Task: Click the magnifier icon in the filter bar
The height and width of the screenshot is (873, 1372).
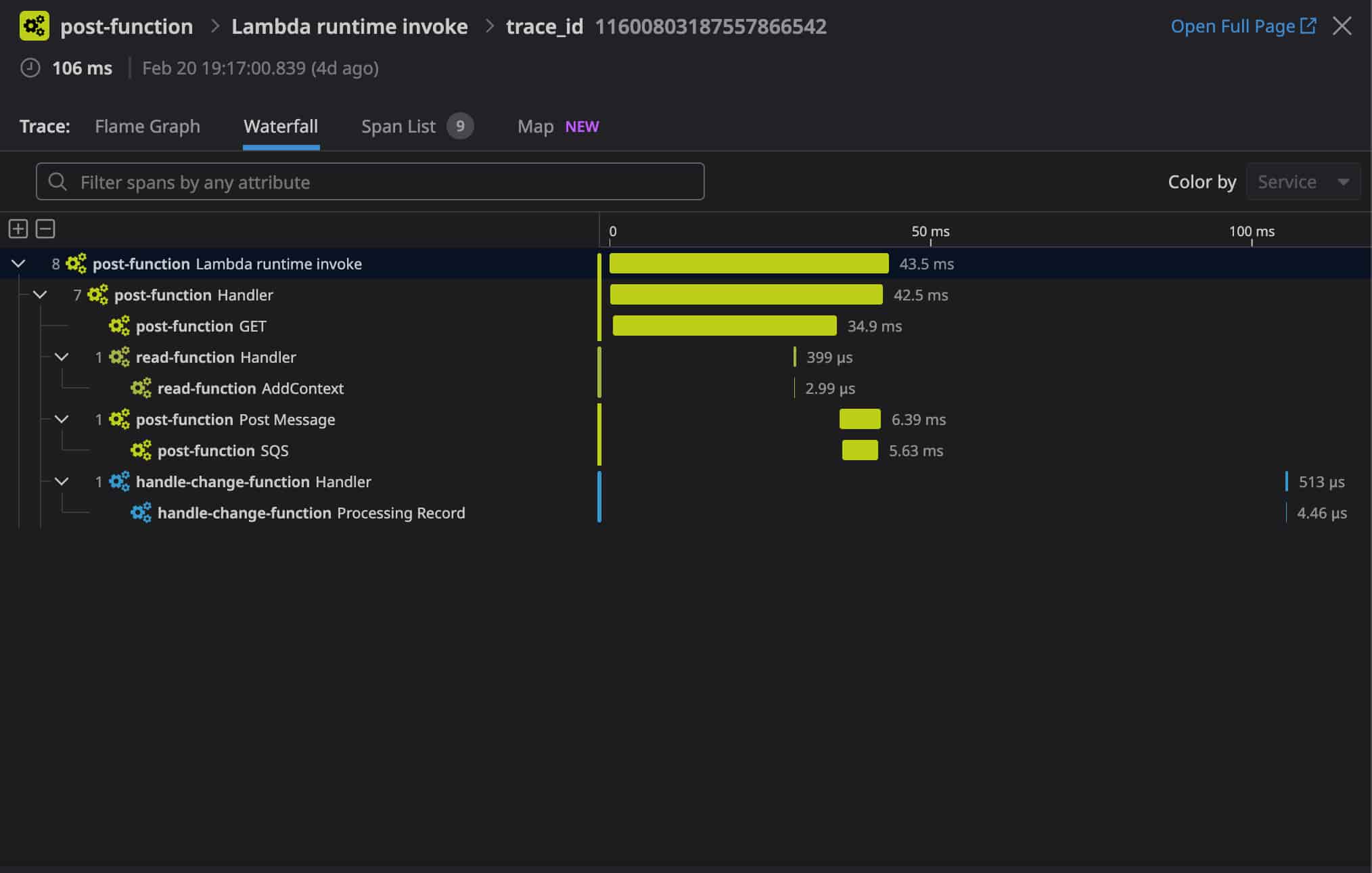Action: coord(58,181)
